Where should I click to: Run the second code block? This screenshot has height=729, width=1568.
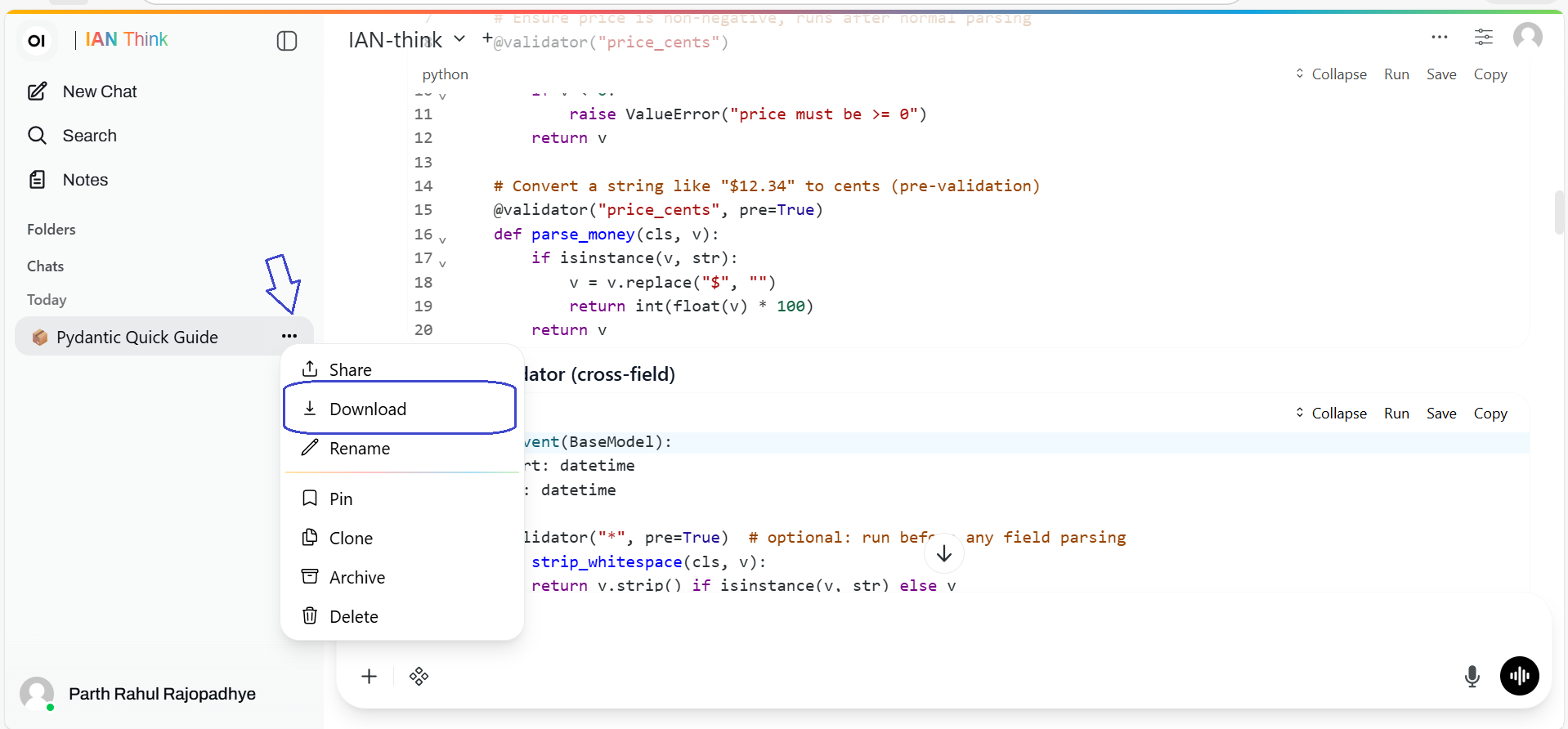(1396, 414)
